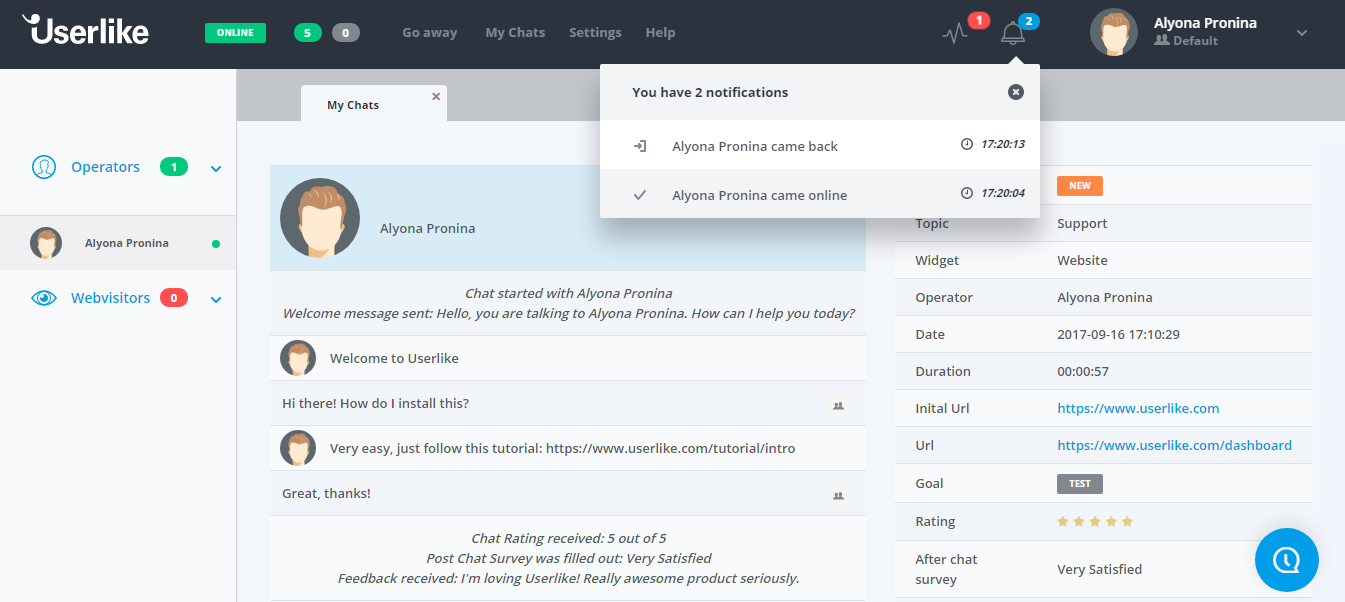Click the Userlike logo
This screenshot has width=1345, height=602.
click(86, 31)
